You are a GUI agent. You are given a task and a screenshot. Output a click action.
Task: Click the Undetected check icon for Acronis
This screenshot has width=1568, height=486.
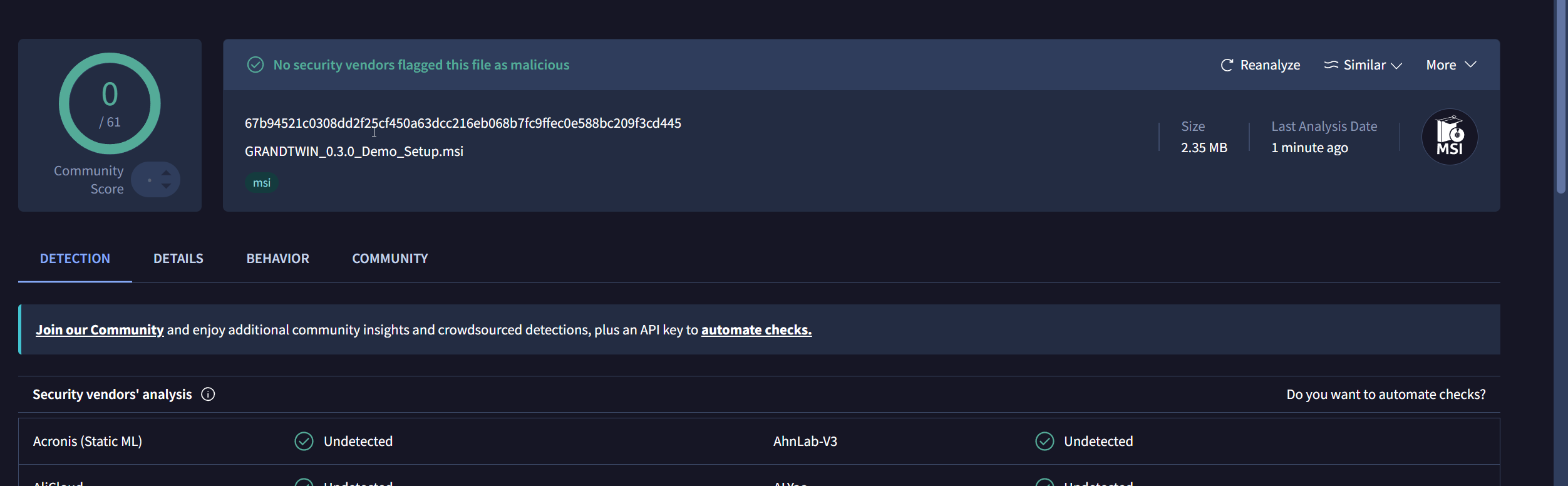tap(304, 442)
